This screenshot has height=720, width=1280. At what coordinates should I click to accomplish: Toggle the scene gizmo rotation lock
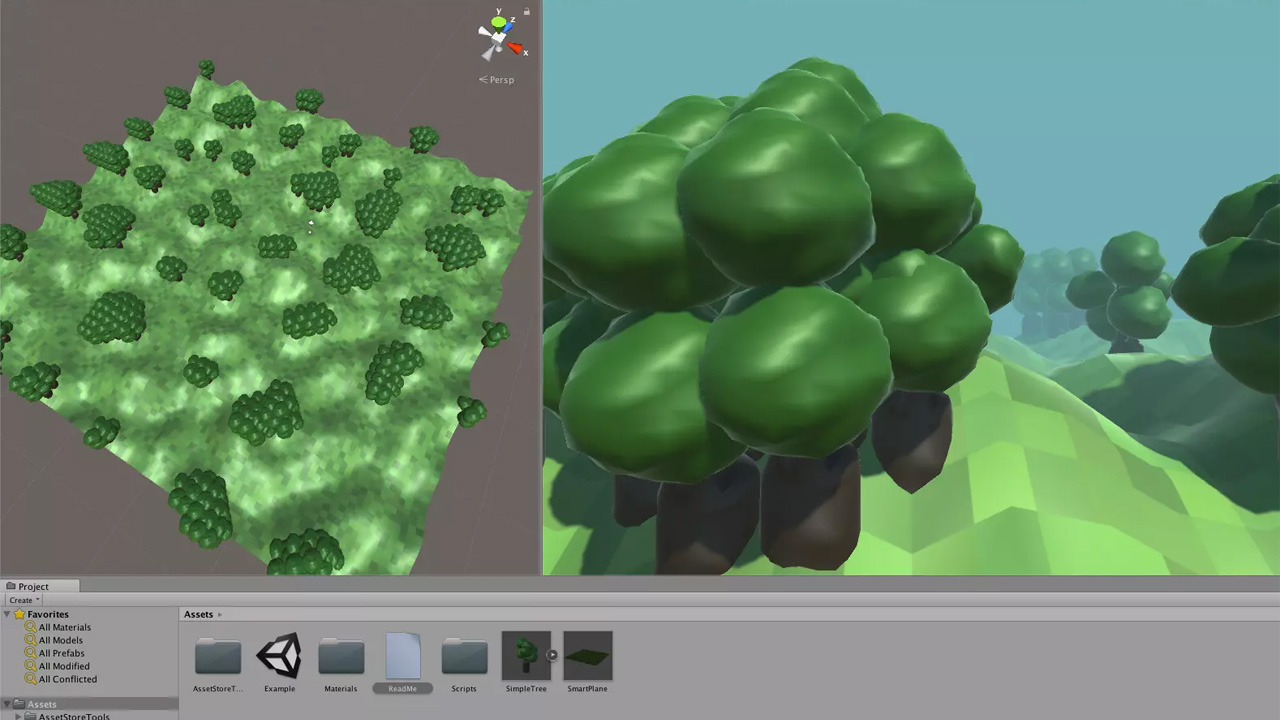click(526, 12)
